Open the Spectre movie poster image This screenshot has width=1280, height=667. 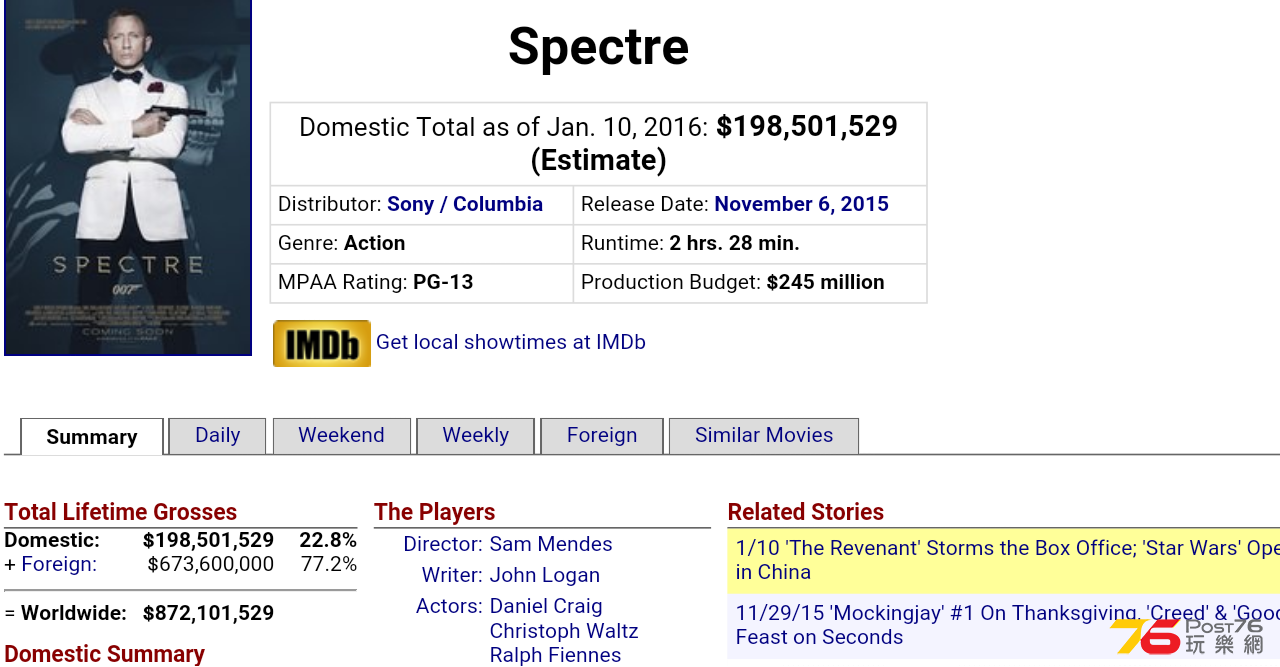pos(128,177)
